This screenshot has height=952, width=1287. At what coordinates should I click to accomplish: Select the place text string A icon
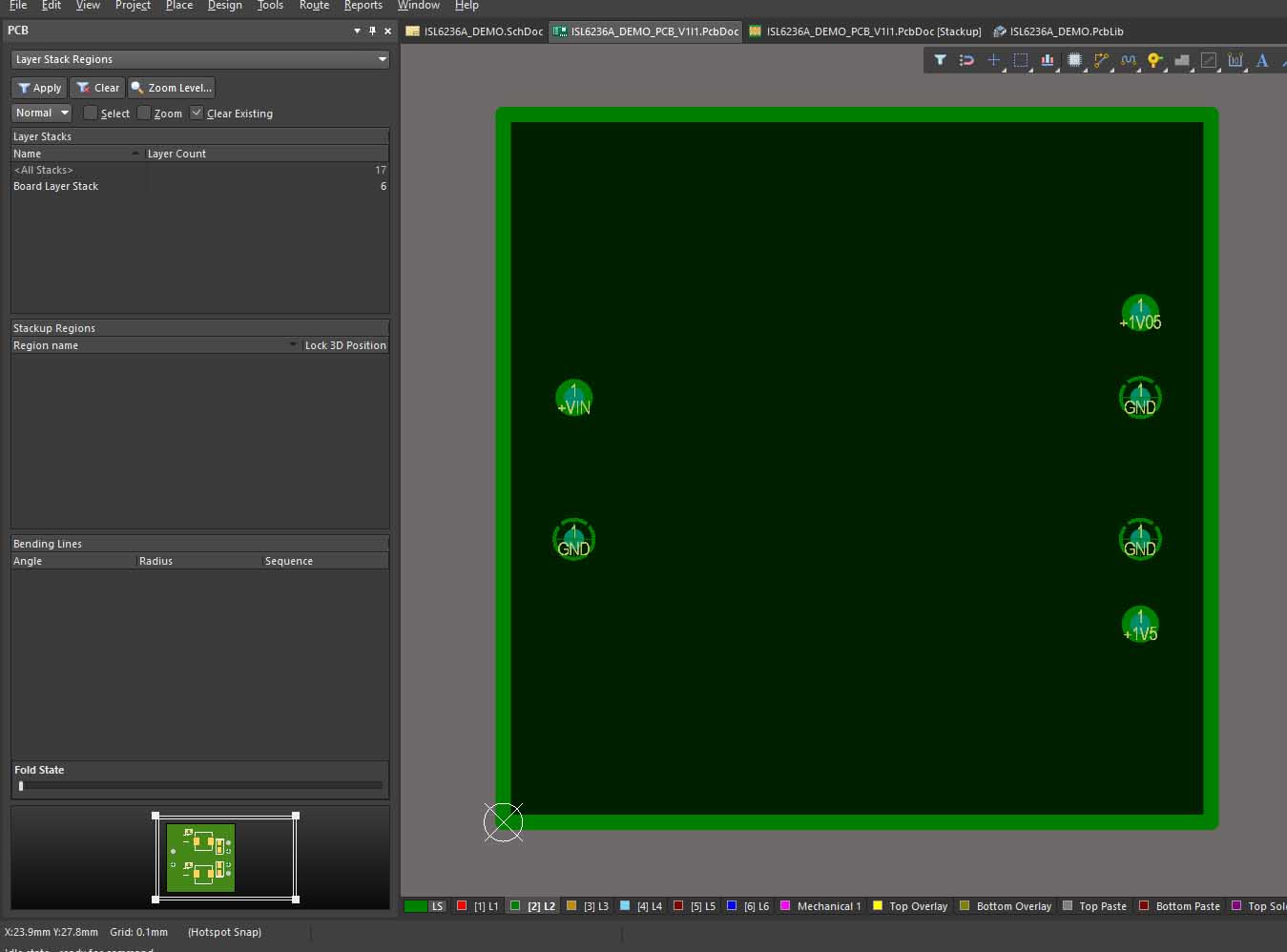pyautogui.click(x=1261, y=60)
